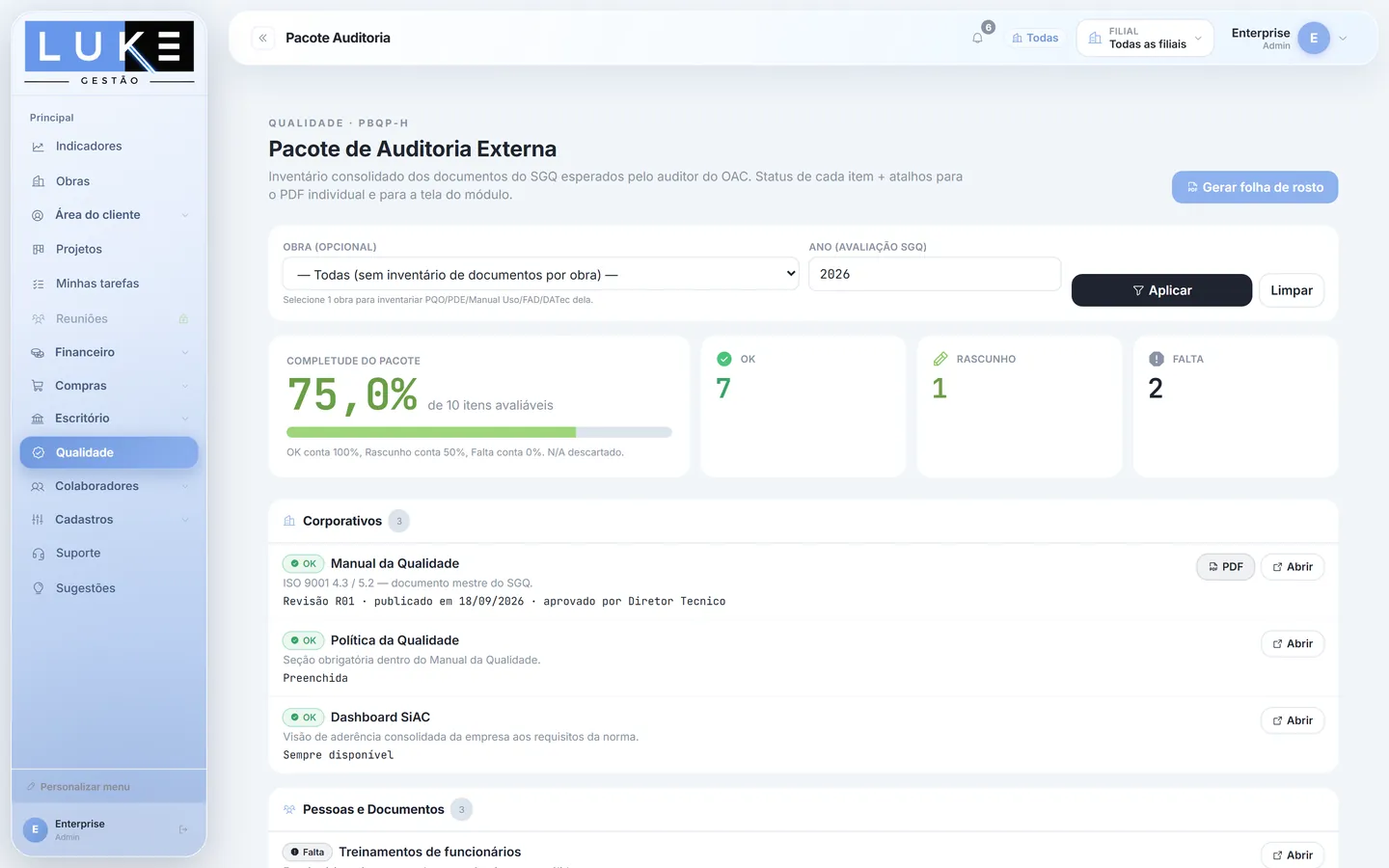Screen dimensions: 1389x868
Task: Click the Corporativos section building icon
Action: (x=289, y=521)
